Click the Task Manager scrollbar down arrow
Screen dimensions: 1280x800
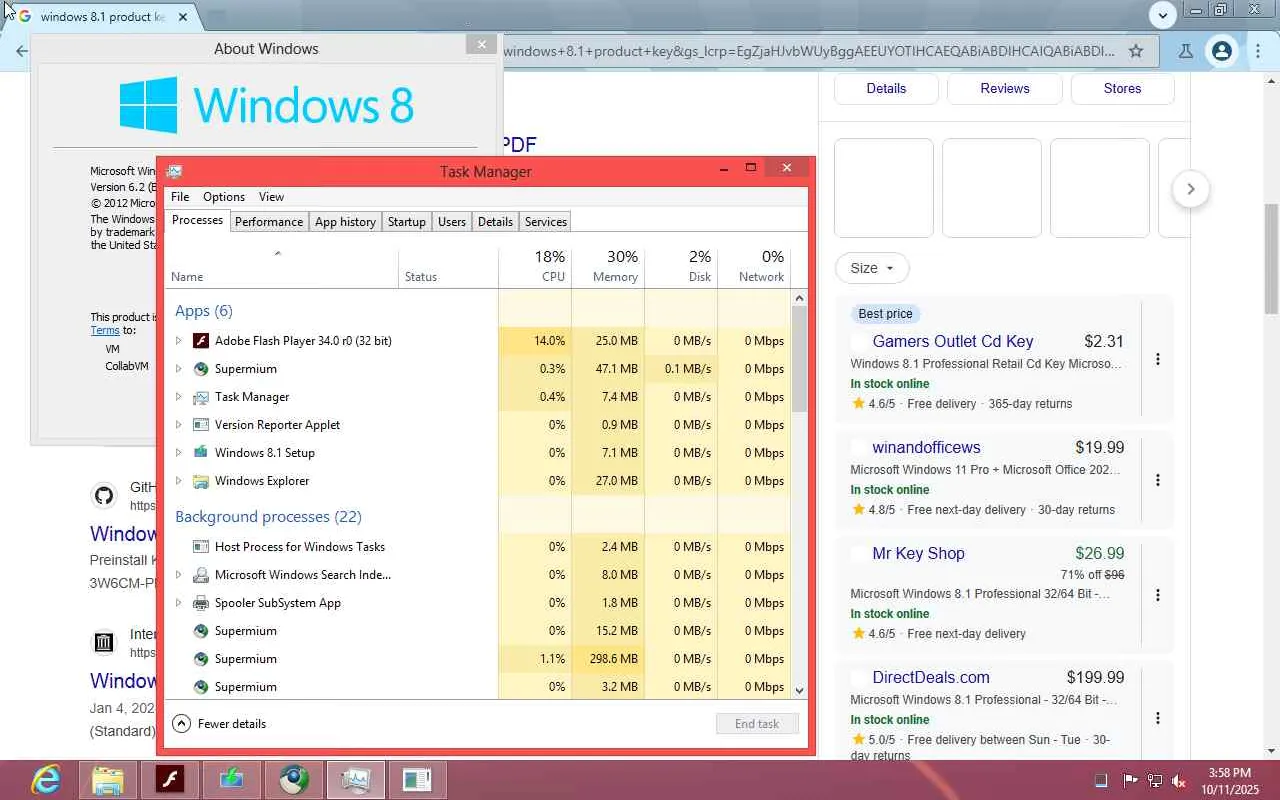point(799,690)
